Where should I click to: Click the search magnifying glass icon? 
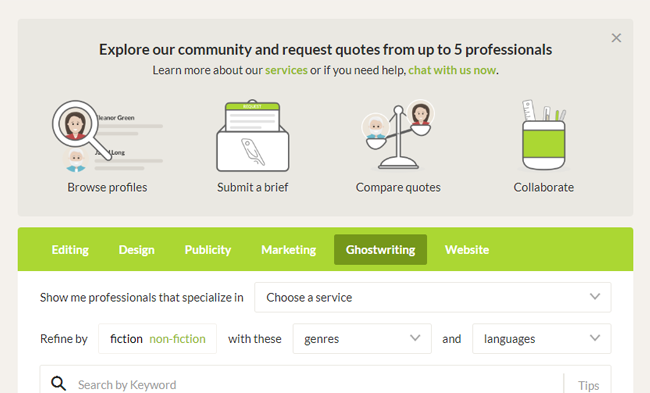[x=58, y=383]
